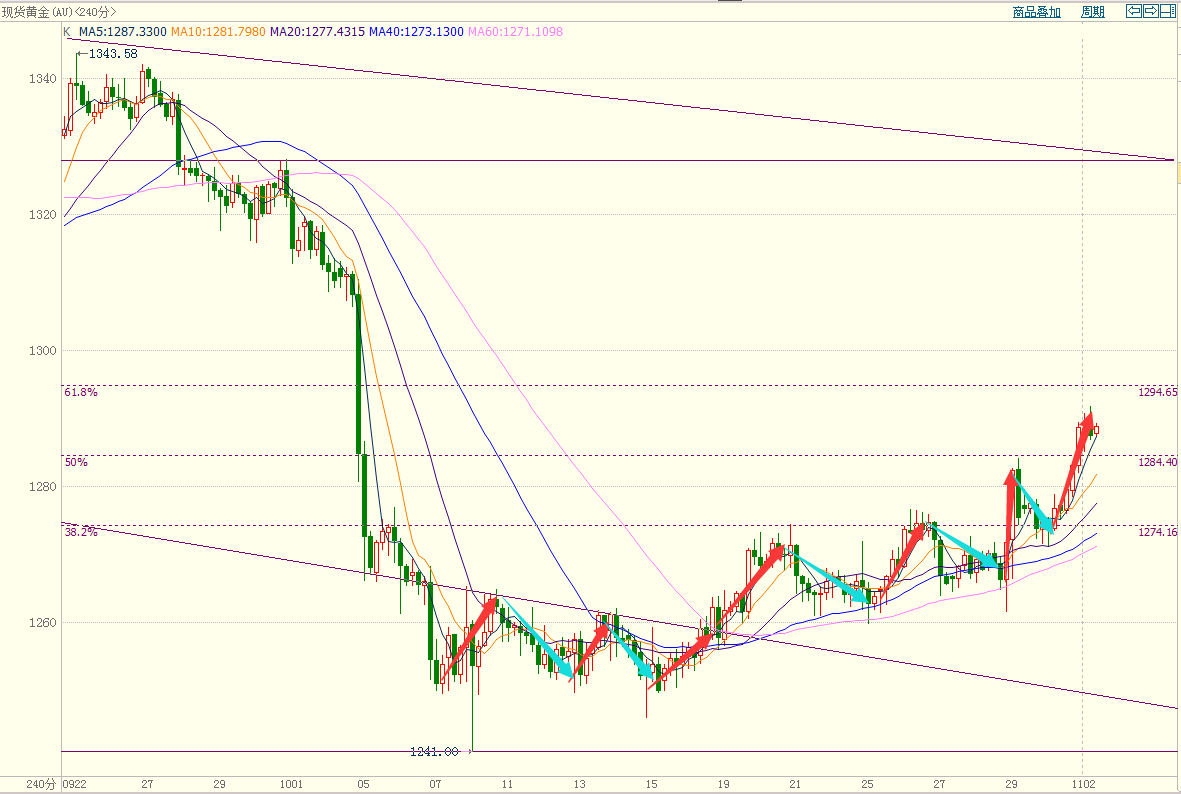Screen dimensions: 1181x794
Task: Click the right arrow navigation icon
Action: (x=1151, y=11)
